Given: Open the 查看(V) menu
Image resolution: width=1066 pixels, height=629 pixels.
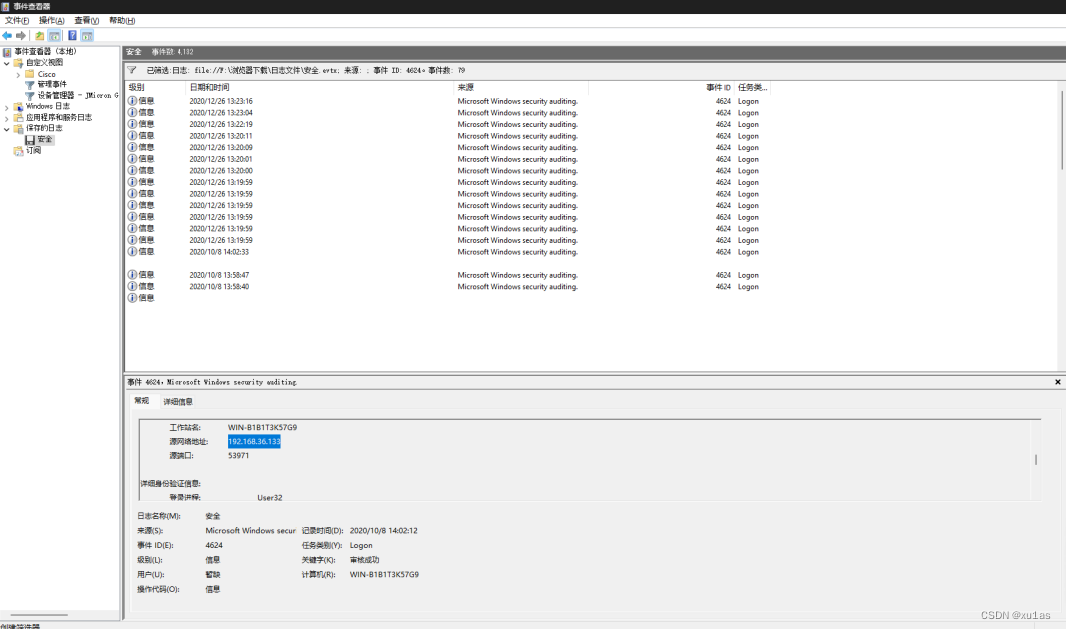Looking at the screenshot, I should click(x=84, y=19).
